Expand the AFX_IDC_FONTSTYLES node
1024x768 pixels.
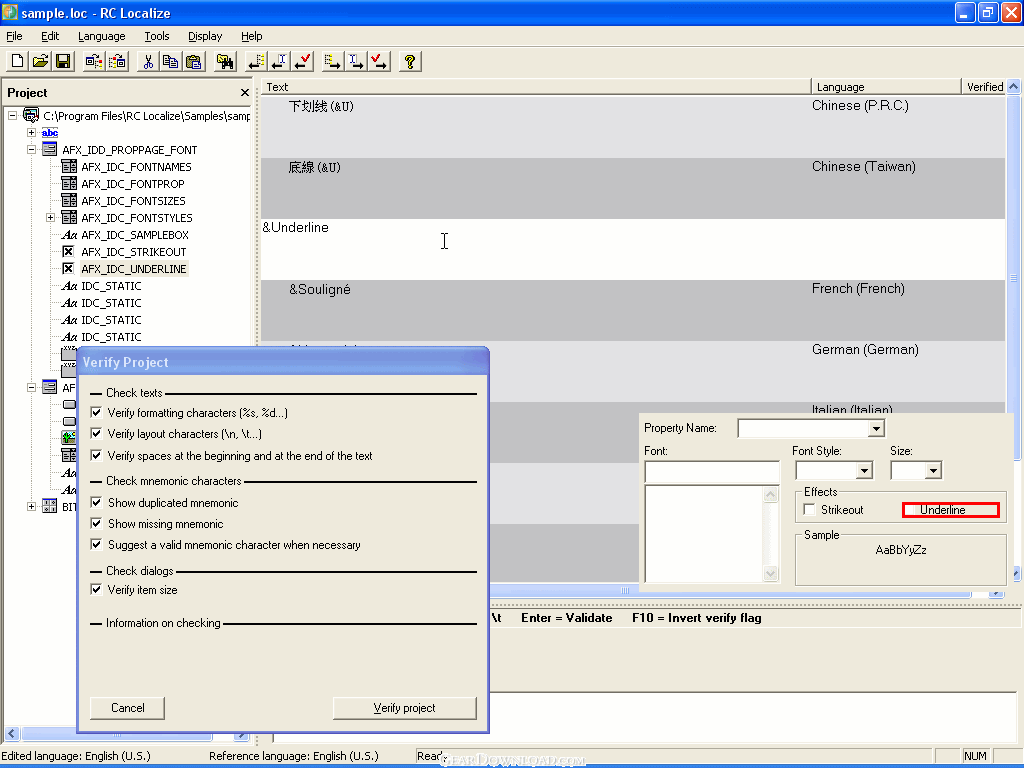(x=50, y=217)
